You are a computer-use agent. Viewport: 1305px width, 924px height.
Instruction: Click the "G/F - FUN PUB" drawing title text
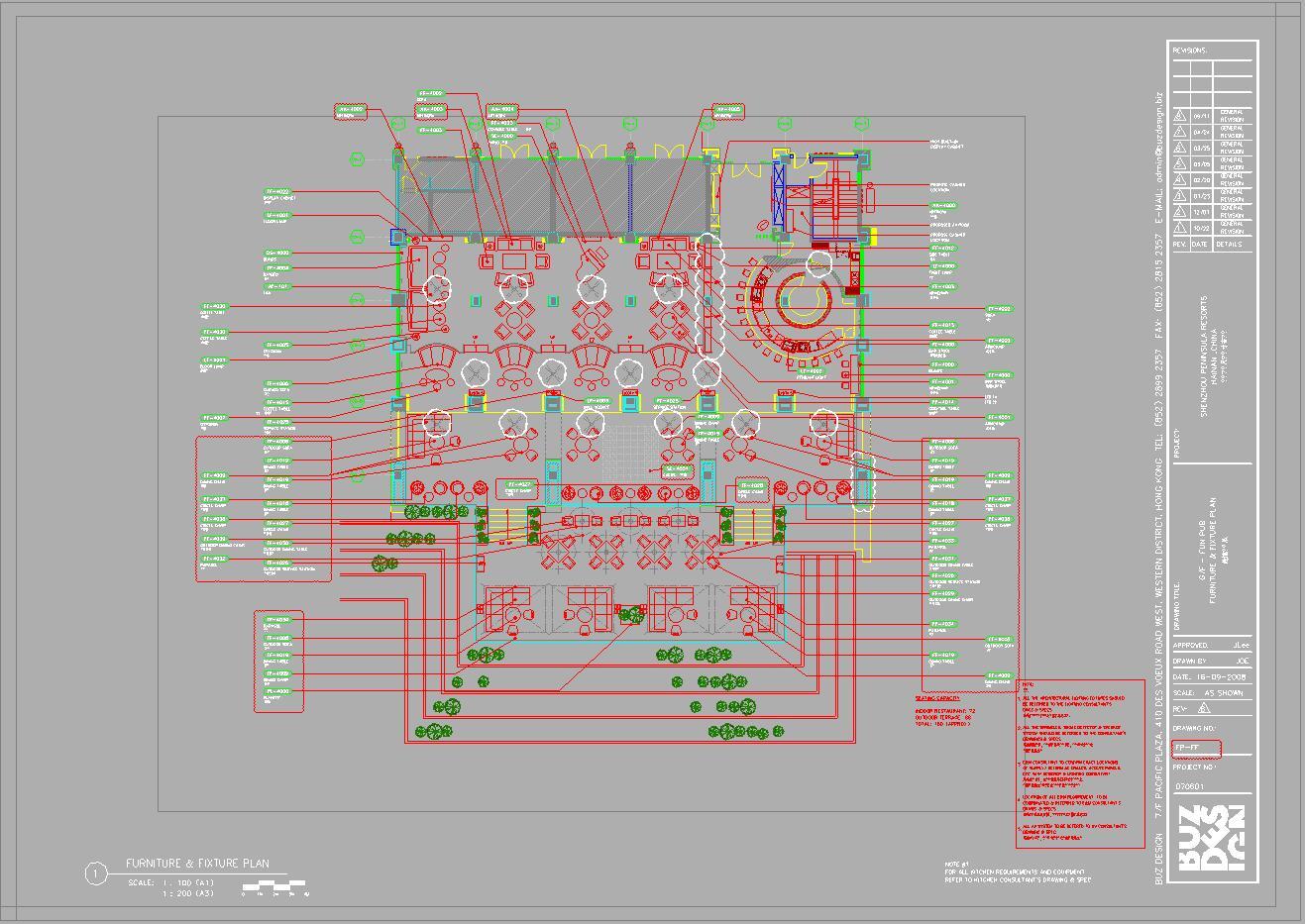(x=1201, y=550)
